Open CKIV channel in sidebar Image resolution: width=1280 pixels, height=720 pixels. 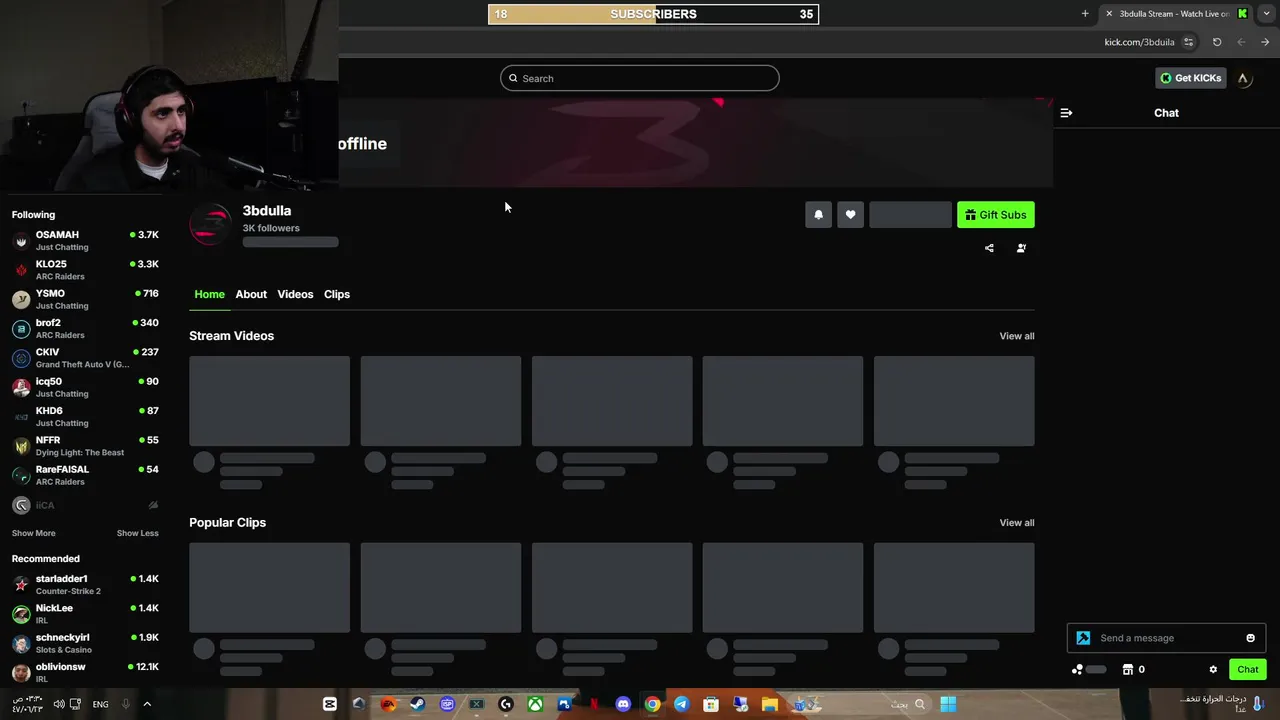pyautogui.click(x=85, y=358)
